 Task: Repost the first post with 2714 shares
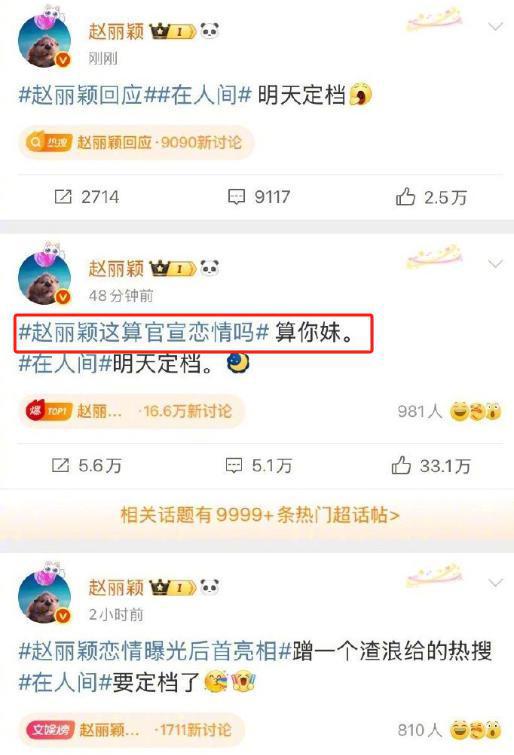(87, 197)
